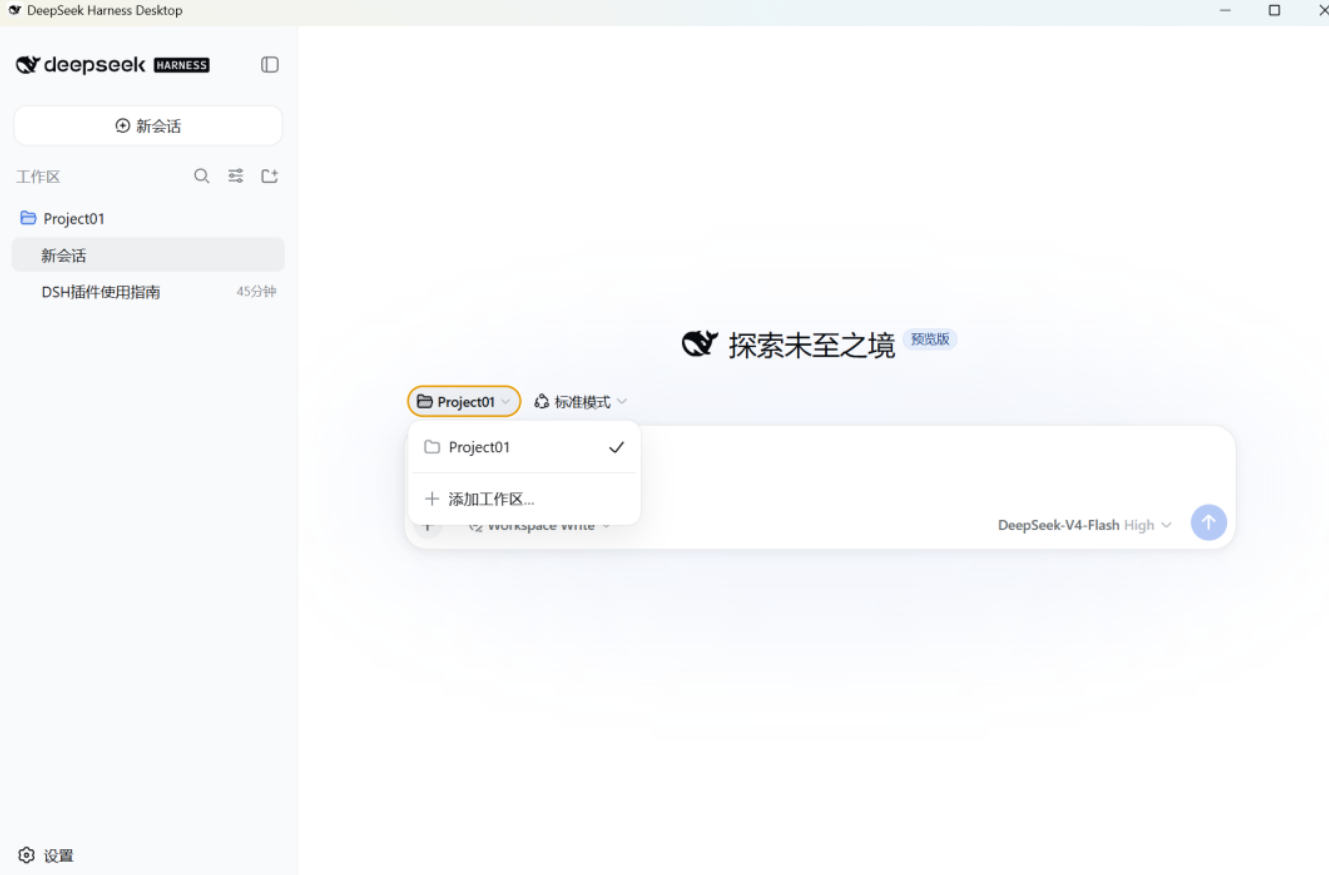1329x875 pixels.
Task: Maximize the DeepSeek Harness Desktop window
Action: click(1274, 10)
